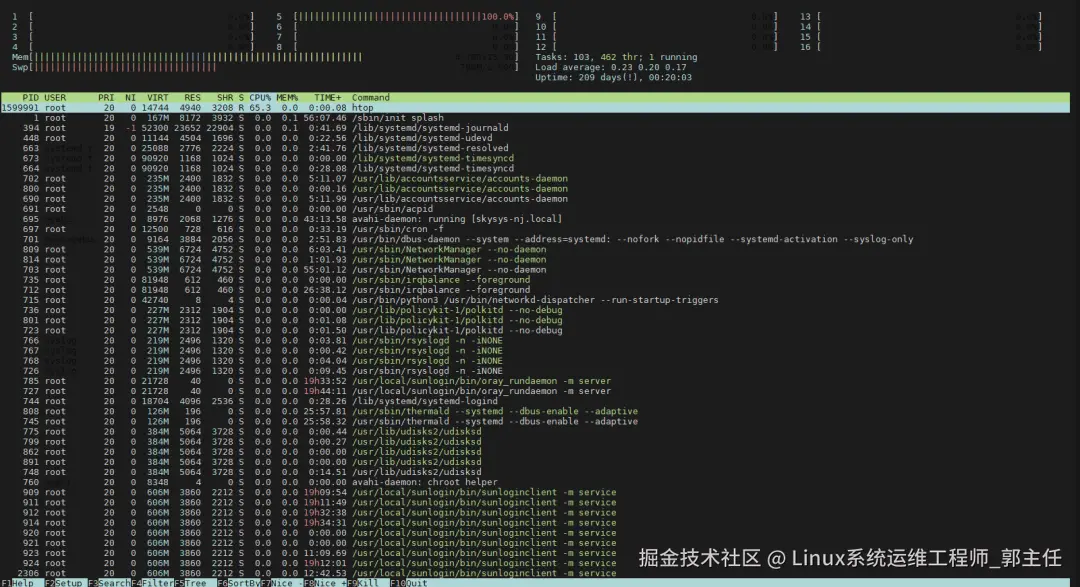Click the CPU 16 meter
Screen dimensions: 1080x587
point(921,47)
